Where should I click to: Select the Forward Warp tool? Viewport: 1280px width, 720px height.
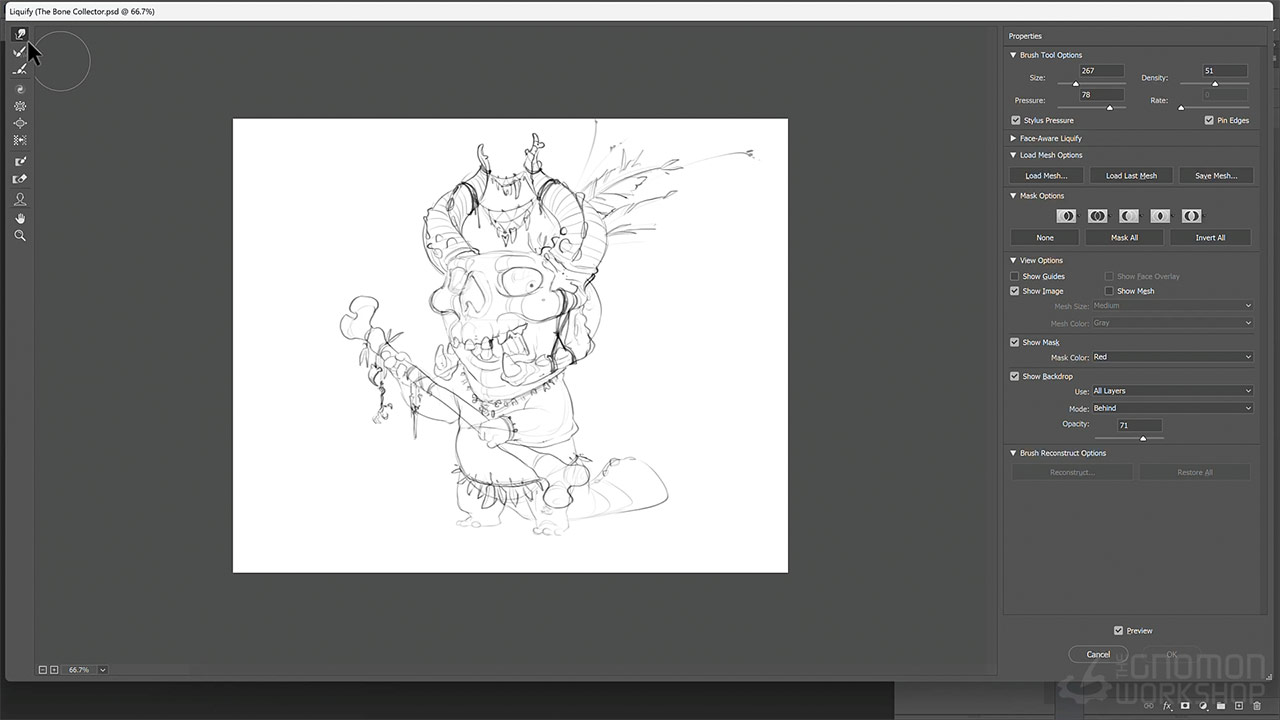point(20,34)
